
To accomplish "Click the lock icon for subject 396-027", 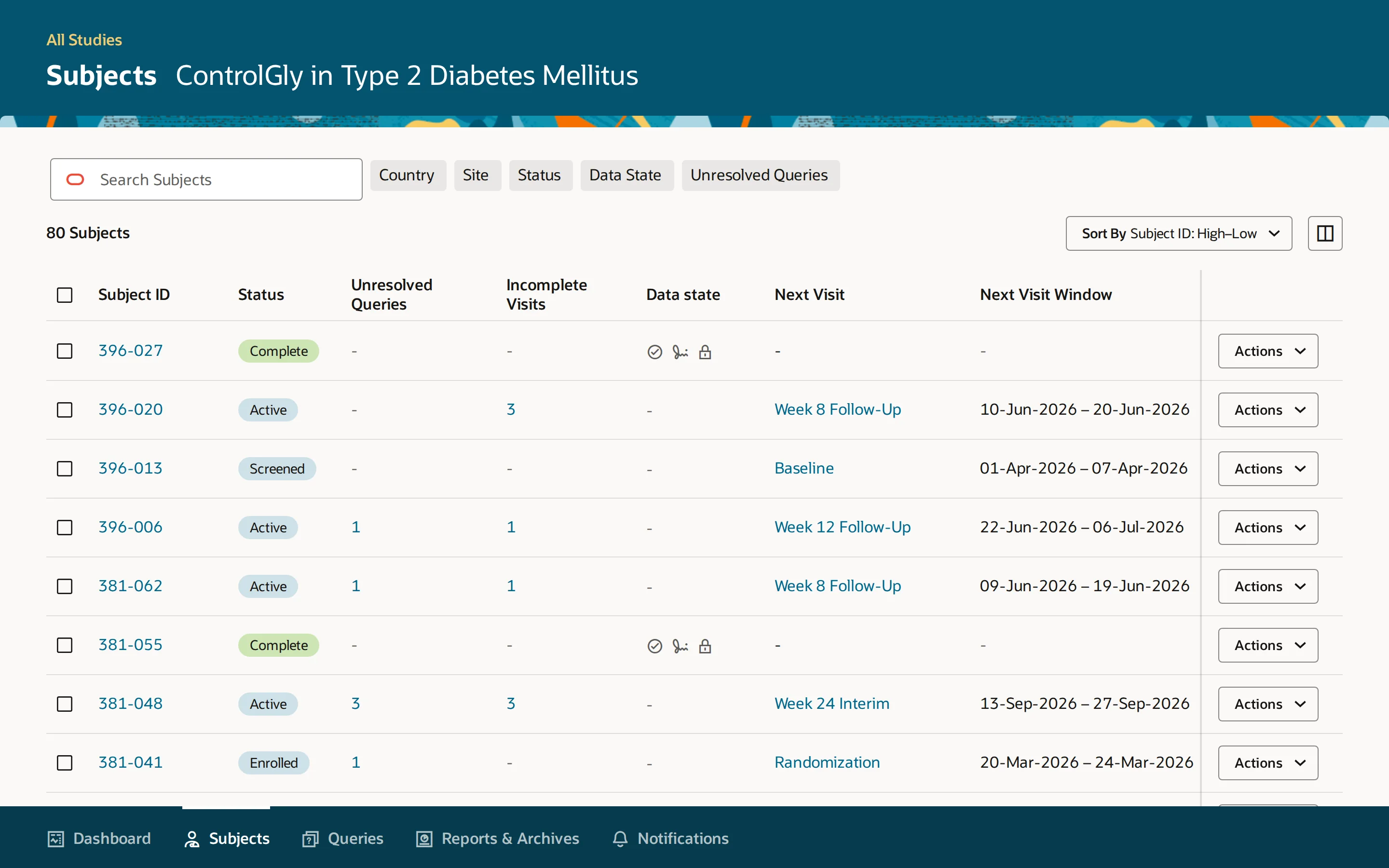I will 705,352.
